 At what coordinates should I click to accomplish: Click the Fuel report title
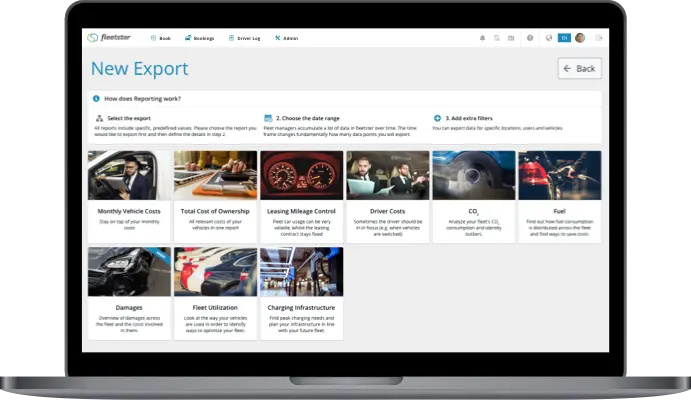tap(560, 211)
